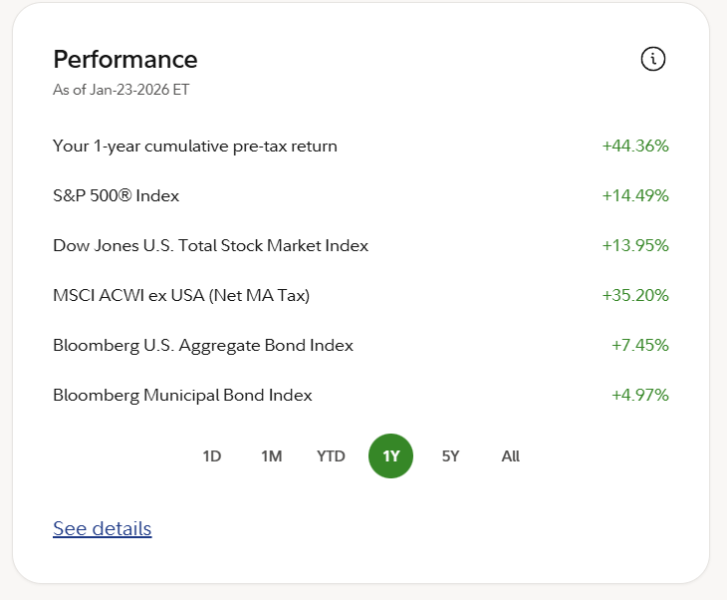Screen dimensions: 727x600
Task: Click Bloomberg Municipal Bond Index label
Action: point(182,396)
